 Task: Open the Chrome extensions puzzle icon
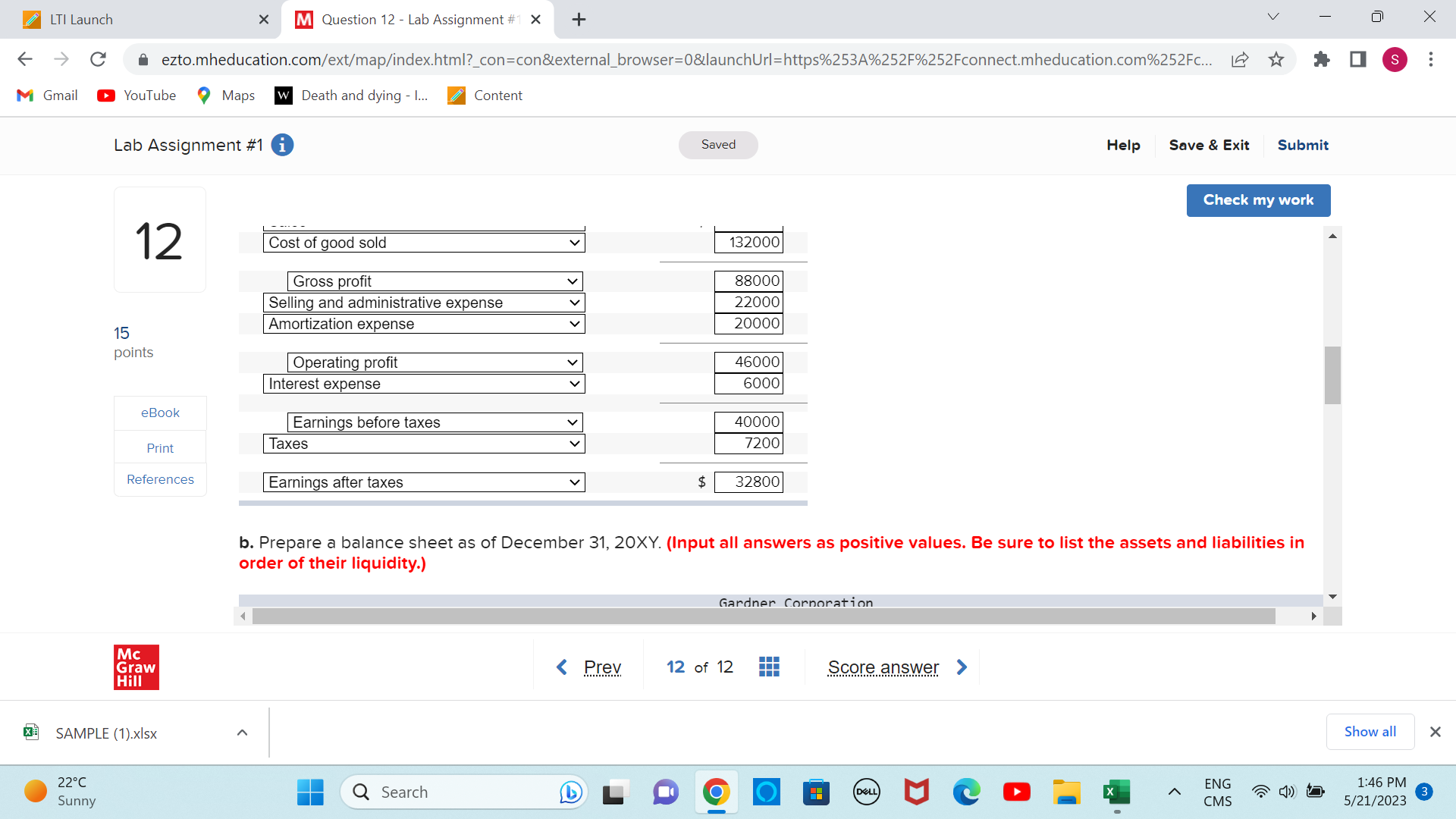click(1322, 59)
